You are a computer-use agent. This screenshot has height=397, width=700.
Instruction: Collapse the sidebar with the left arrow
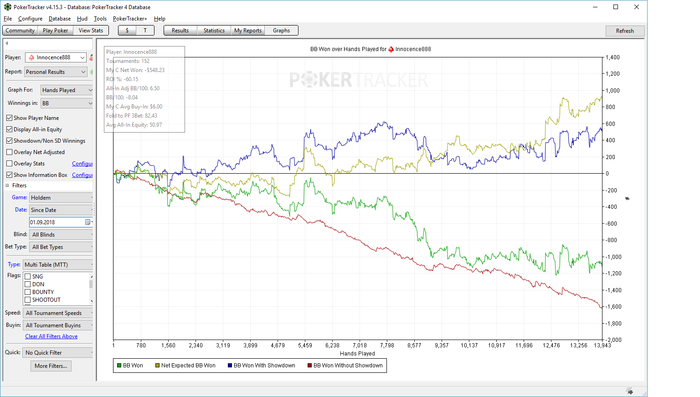pyautogui.click(x=7, y=43)
